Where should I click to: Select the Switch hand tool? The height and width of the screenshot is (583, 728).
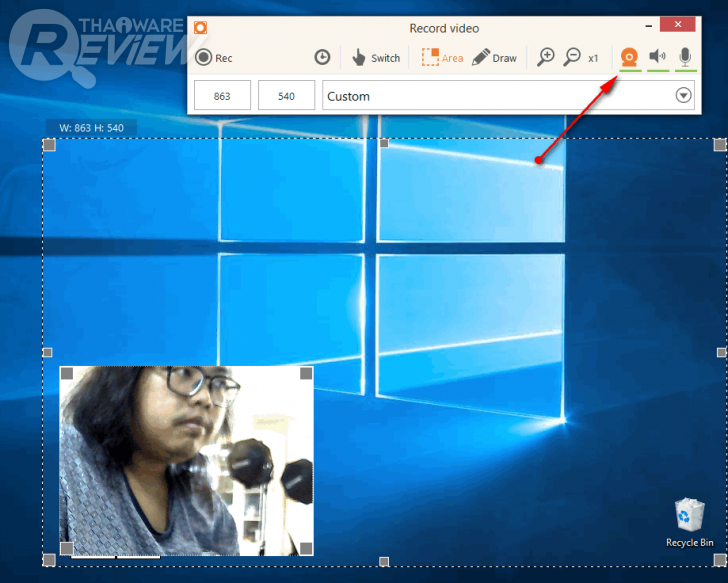376,58
